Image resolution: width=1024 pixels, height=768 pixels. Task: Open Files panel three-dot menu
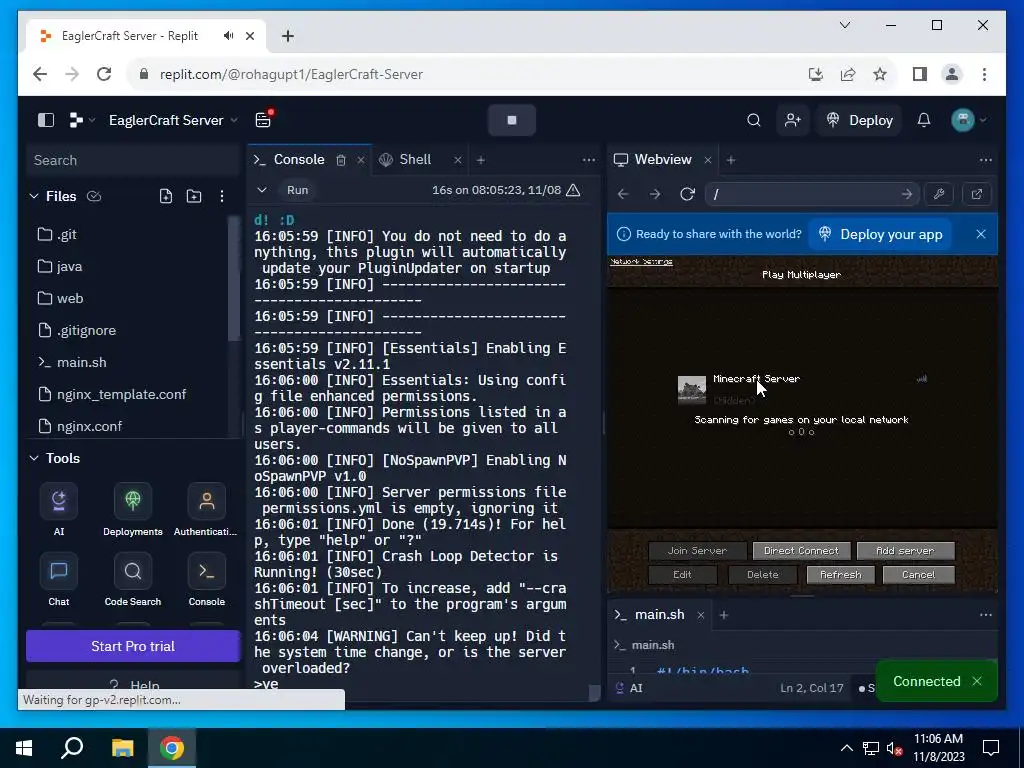222,196
